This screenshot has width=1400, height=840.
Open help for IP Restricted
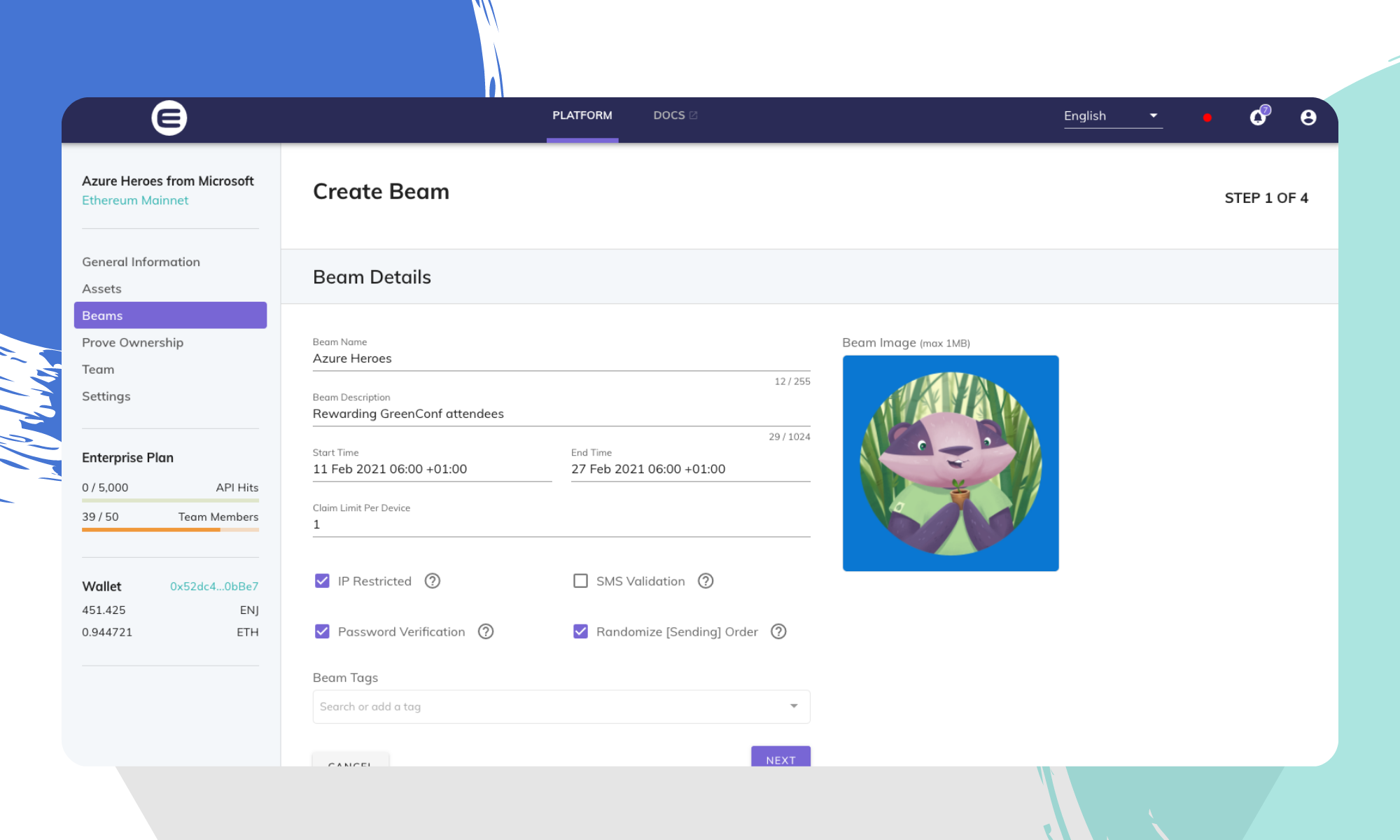pos(433,581)
